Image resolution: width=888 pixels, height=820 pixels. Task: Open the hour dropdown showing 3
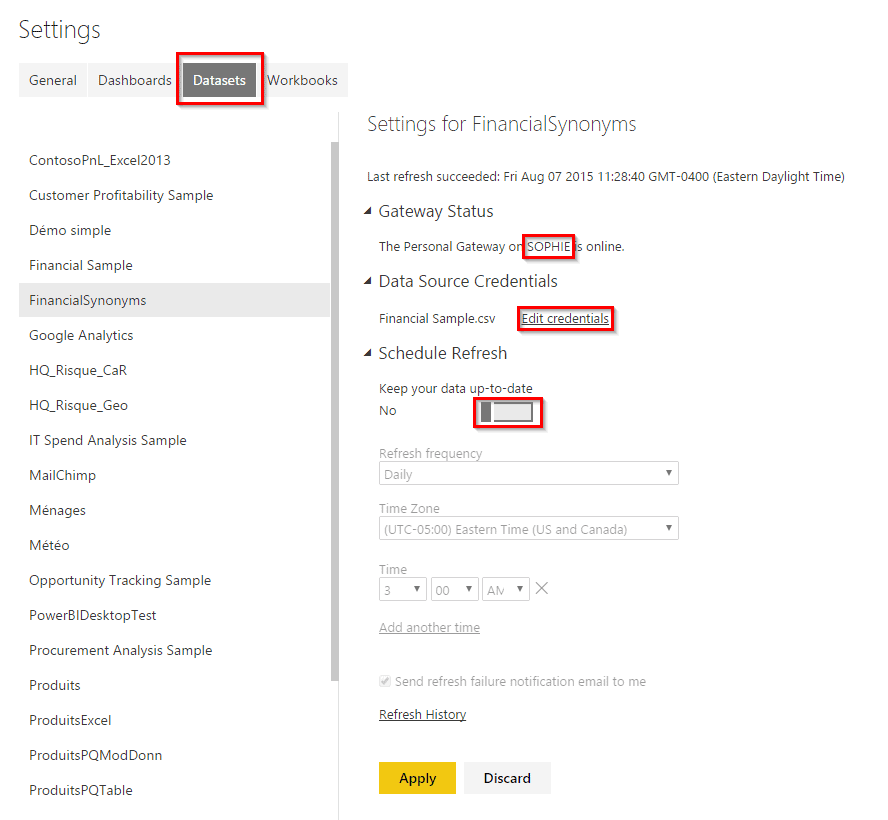tap(402, 590)
